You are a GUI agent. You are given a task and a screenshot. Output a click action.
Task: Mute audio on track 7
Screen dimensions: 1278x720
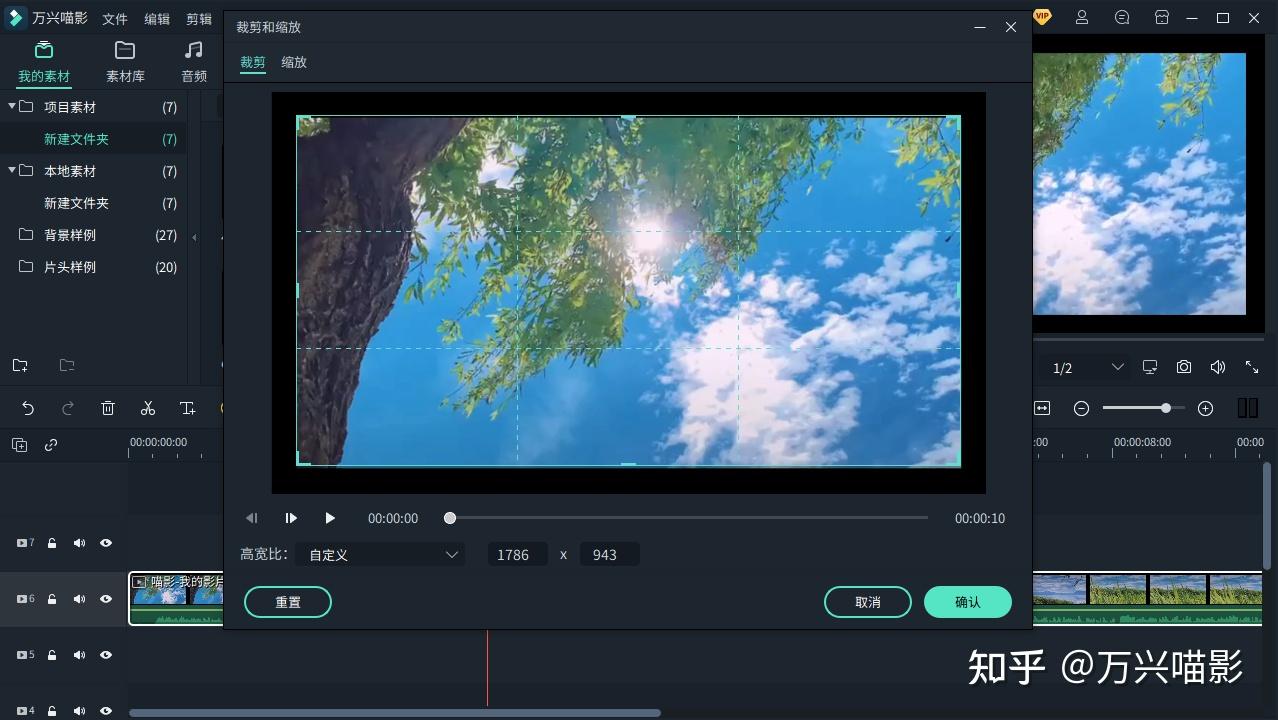[79, 543]
